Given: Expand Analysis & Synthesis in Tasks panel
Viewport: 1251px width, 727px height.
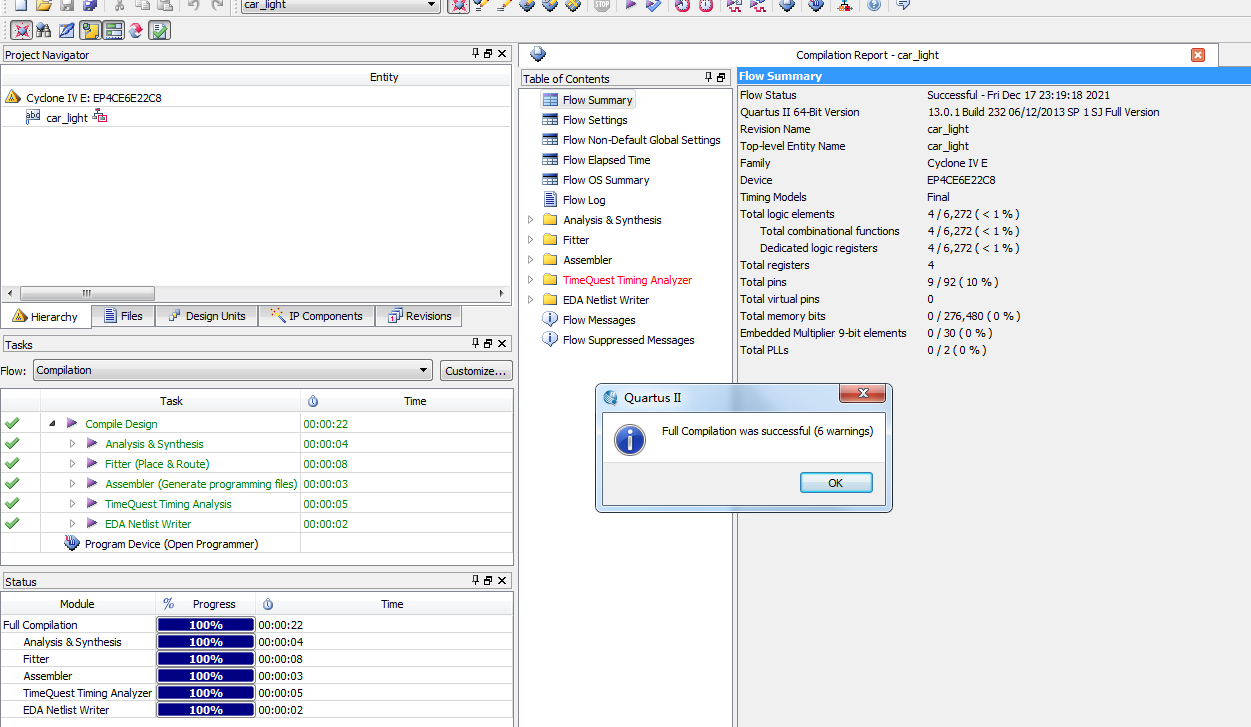Looking at the screenshot, I should (x=72, y=444).
